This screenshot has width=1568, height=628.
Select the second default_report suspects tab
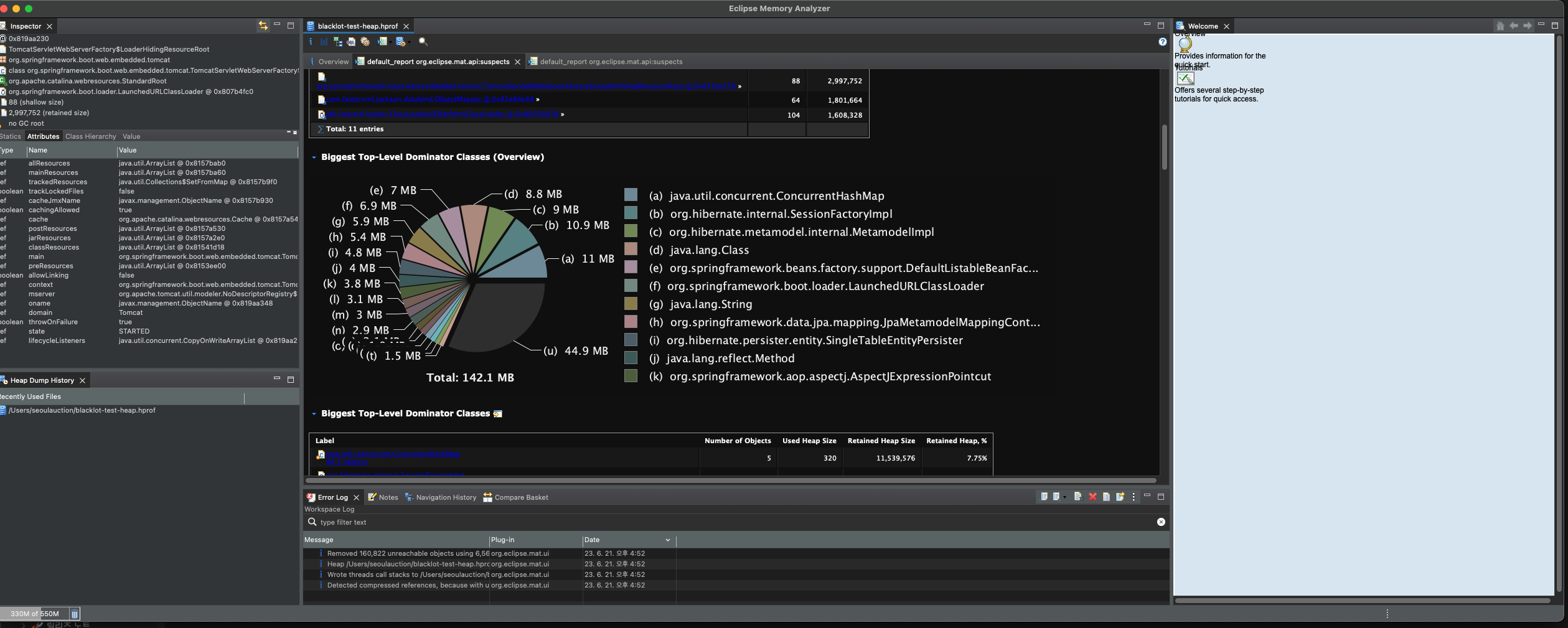click(605, 62)
